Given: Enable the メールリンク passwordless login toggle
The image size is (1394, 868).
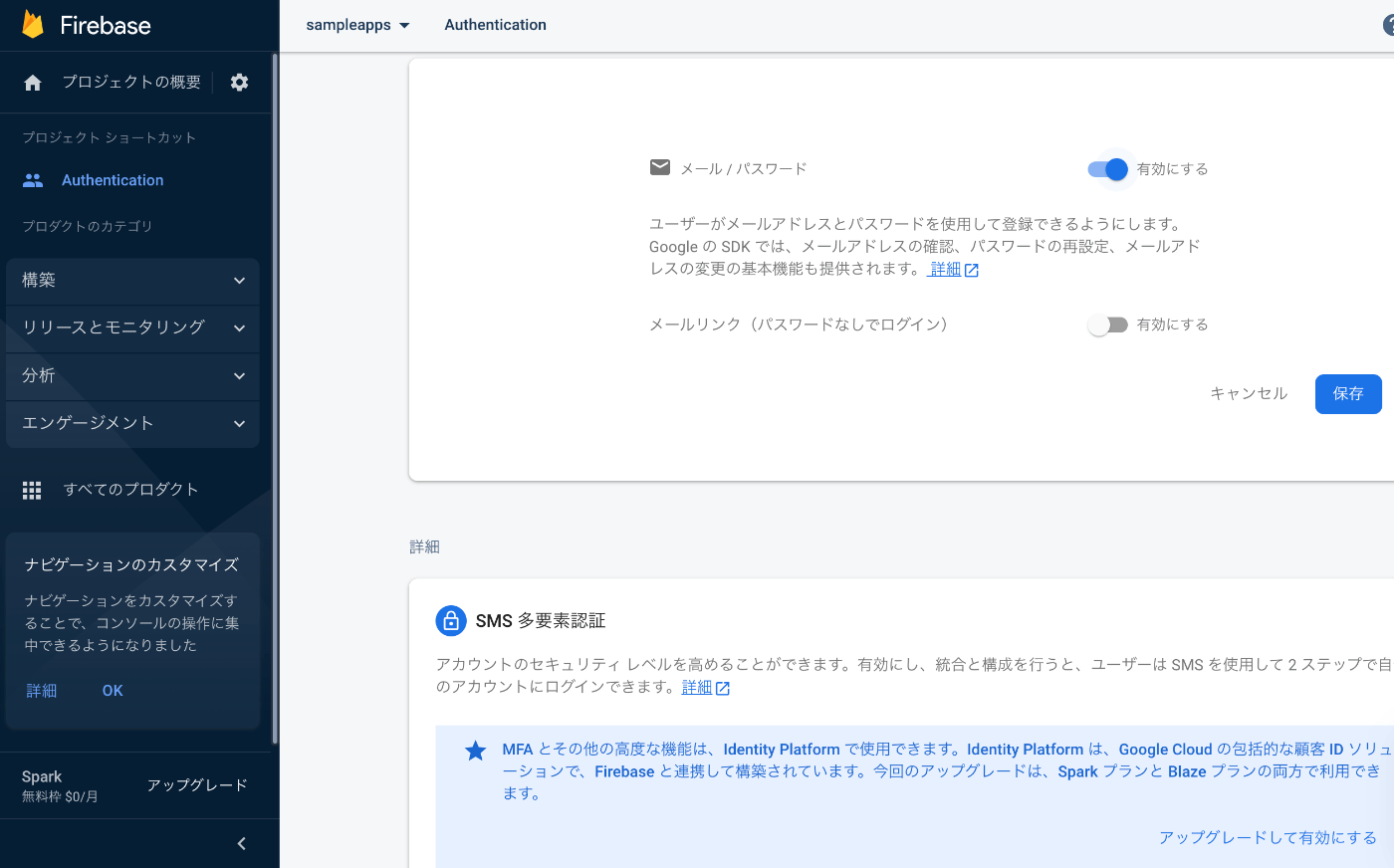Looking at the screenshot, I should point(1107,325).
